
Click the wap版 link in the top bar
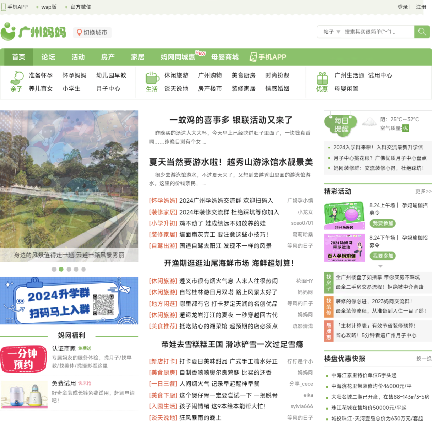(49, 7)
